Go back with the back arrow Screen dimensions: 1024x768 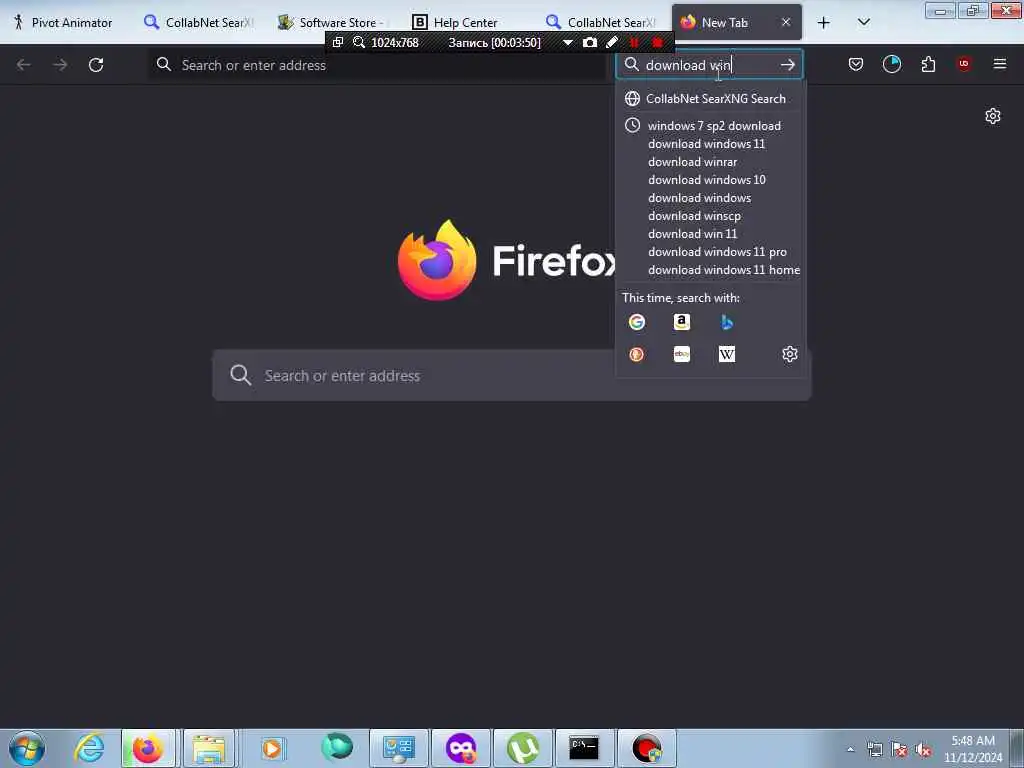point(24,65)
